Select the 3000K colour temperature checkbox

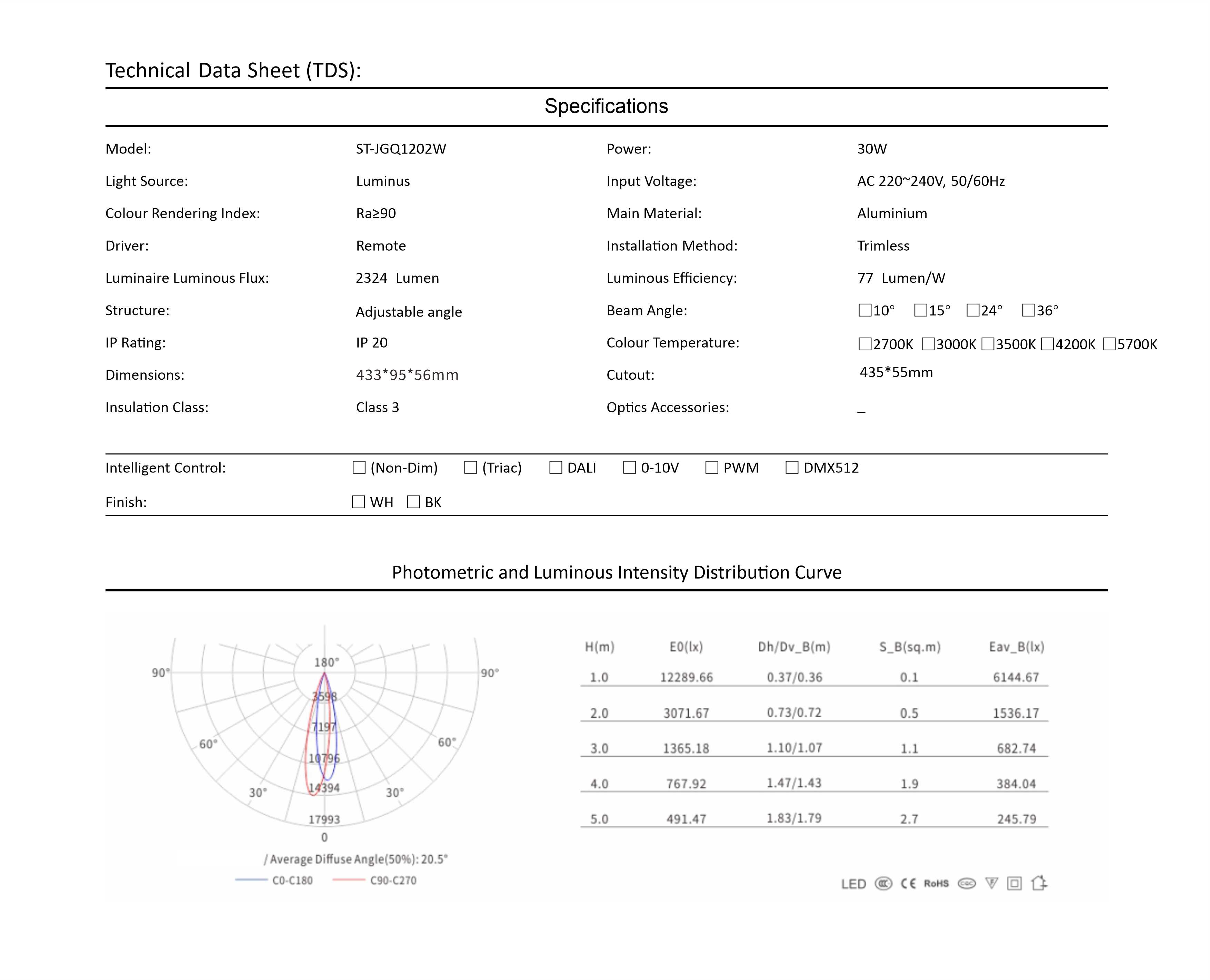click(928, 344)
